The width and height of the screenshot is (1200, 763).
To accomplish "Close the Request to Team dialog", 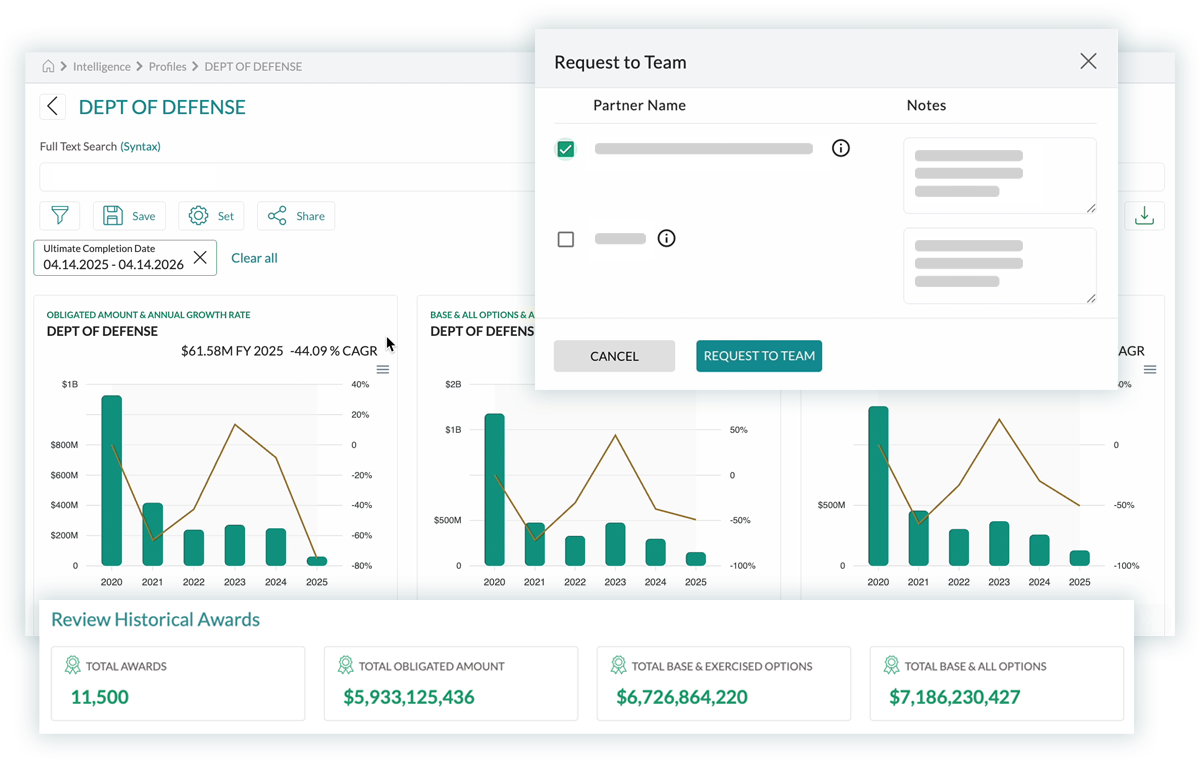I will [x=1088, y=62].
